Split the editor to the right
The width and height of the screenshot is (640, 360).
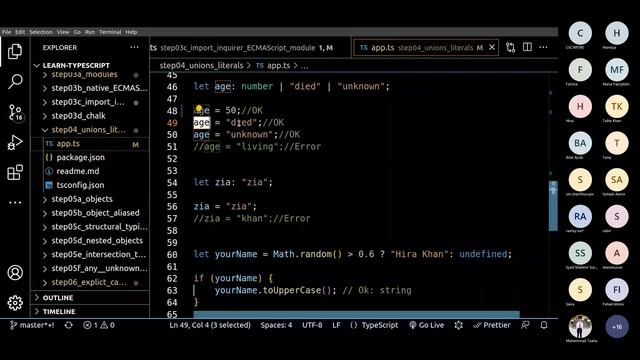[527, 47]
